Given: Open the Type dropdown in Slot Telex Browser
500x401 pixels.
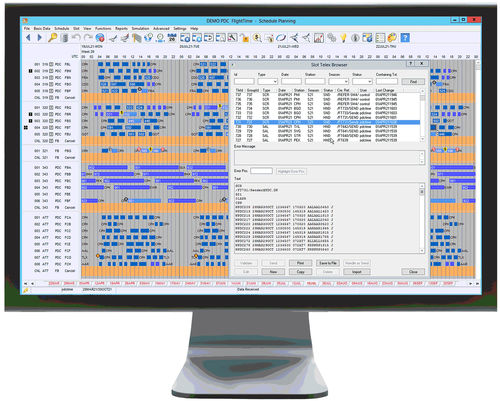Looking at the screenshot, I should pos(268,81).
